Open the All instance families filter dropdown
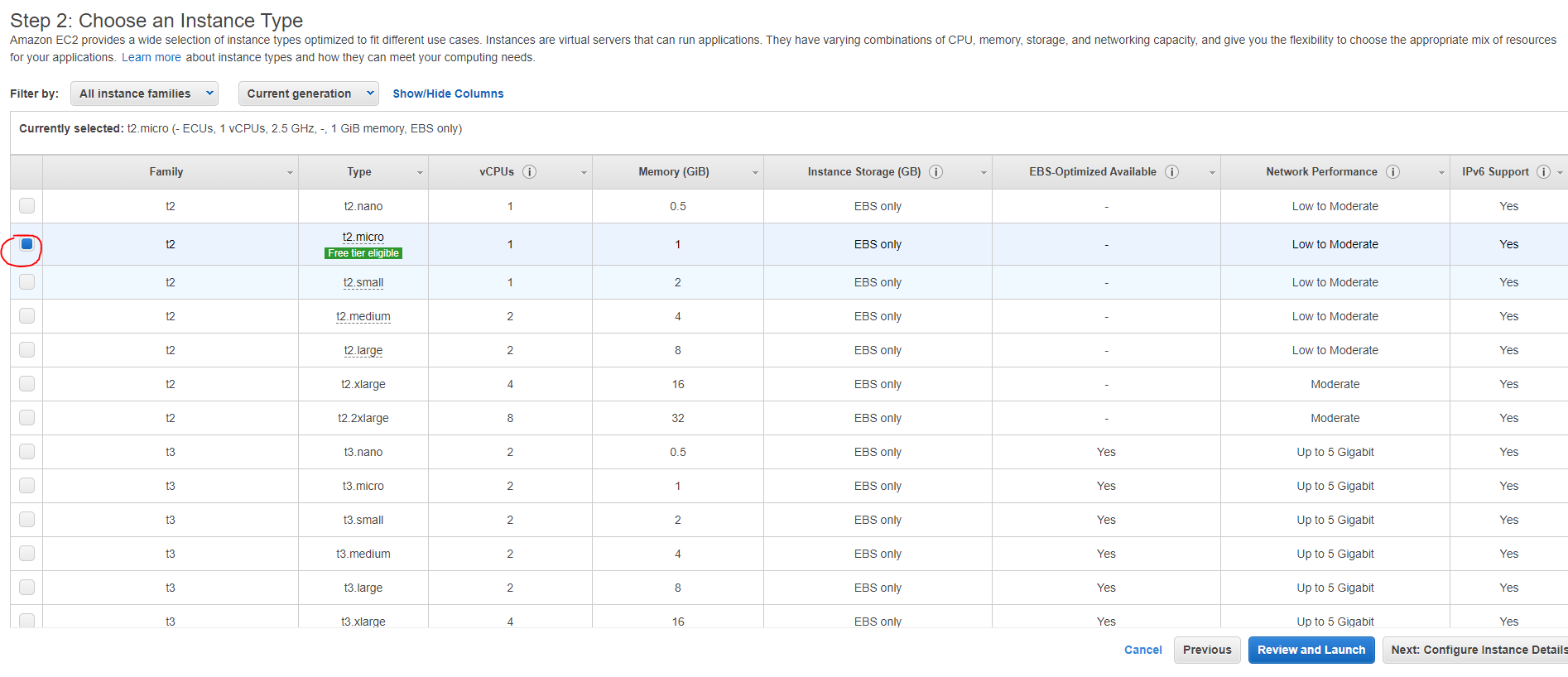 tap(144, 94)
